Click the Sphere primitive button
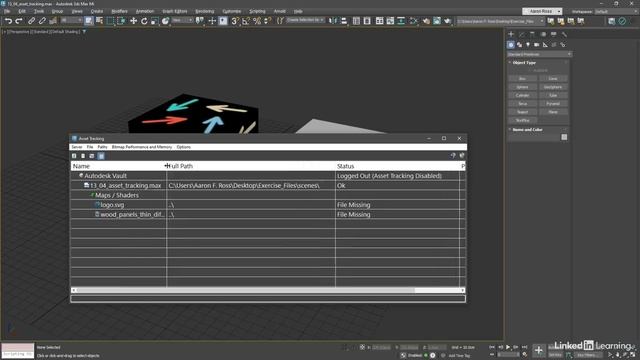Screen dimensions: 640x360 point(522,87)
